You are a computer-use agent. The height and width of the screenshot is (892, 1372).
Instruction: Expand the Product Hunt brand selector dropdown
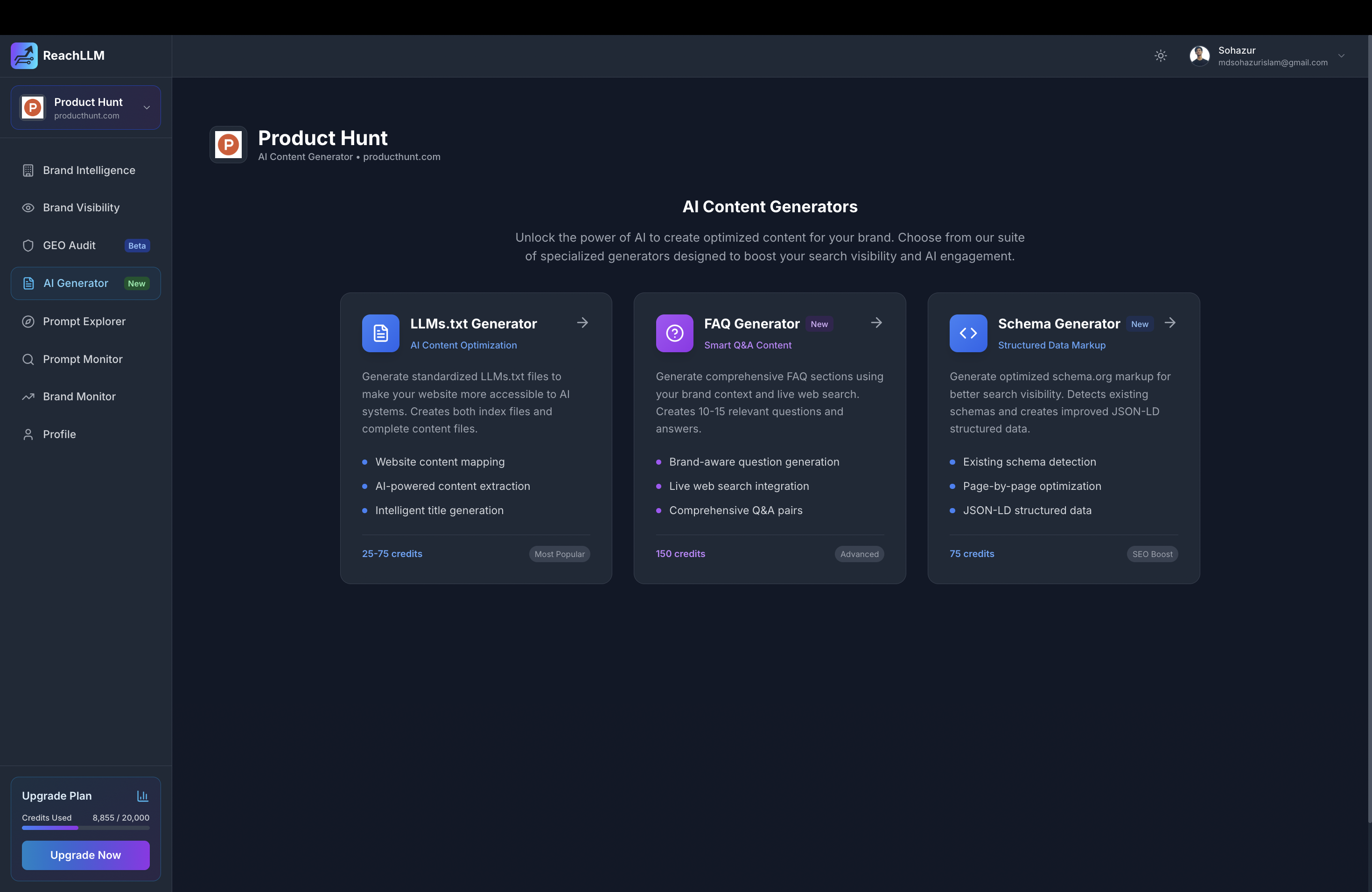147,108
